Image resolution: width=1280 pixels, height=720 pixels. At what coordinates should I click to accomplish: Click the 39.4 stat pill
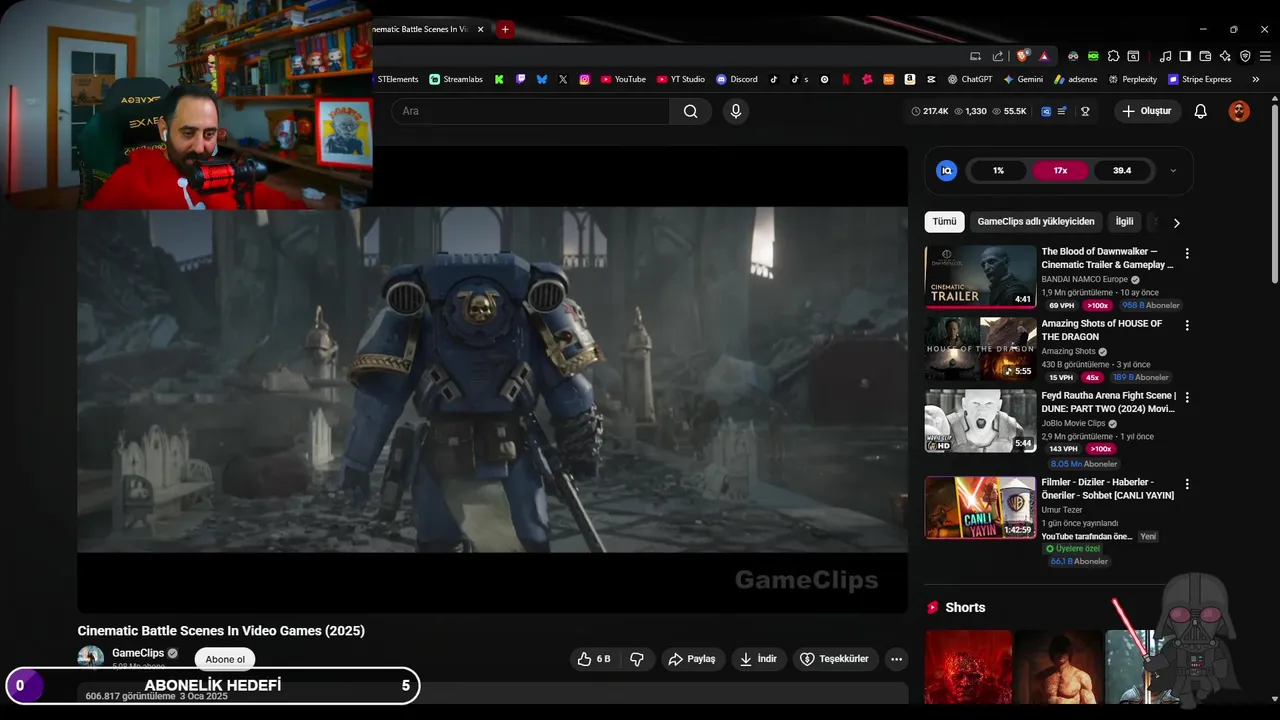pyautogui.click(x=1122, y=171)
